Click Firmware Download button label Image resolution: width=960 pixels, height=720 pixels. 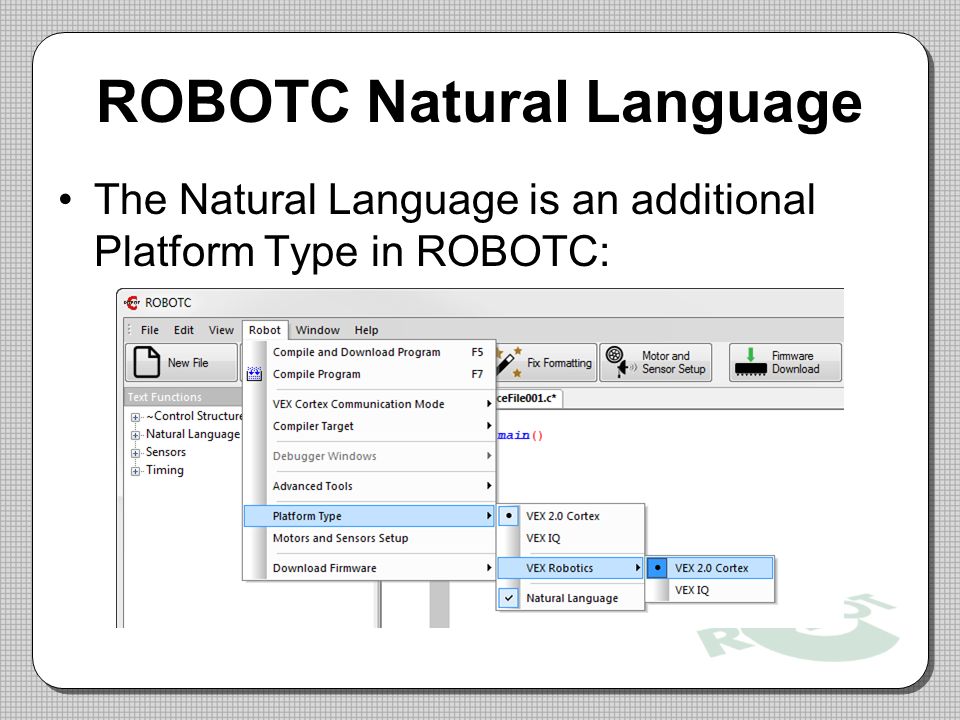795,362
